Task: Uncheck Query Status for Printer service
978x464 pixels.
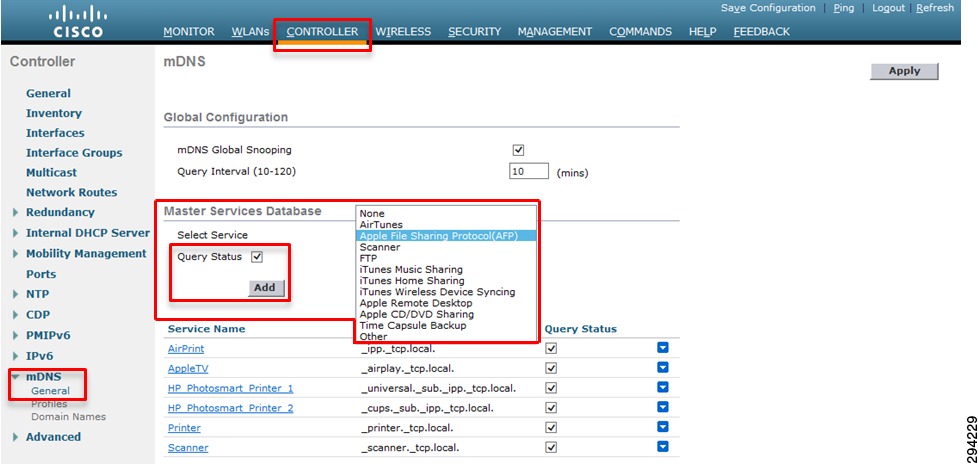Action: 551,428
